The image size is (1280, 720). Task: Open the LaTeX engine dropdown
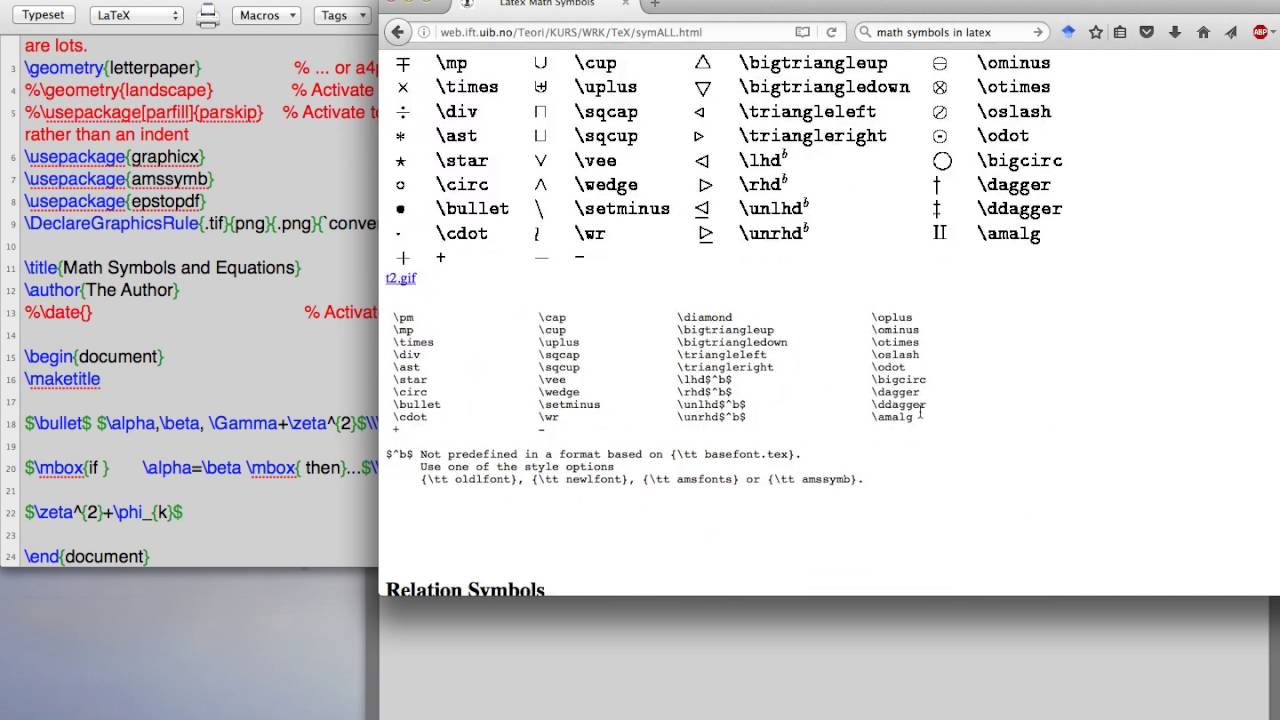pyautogui.click(x=136, y=15)
